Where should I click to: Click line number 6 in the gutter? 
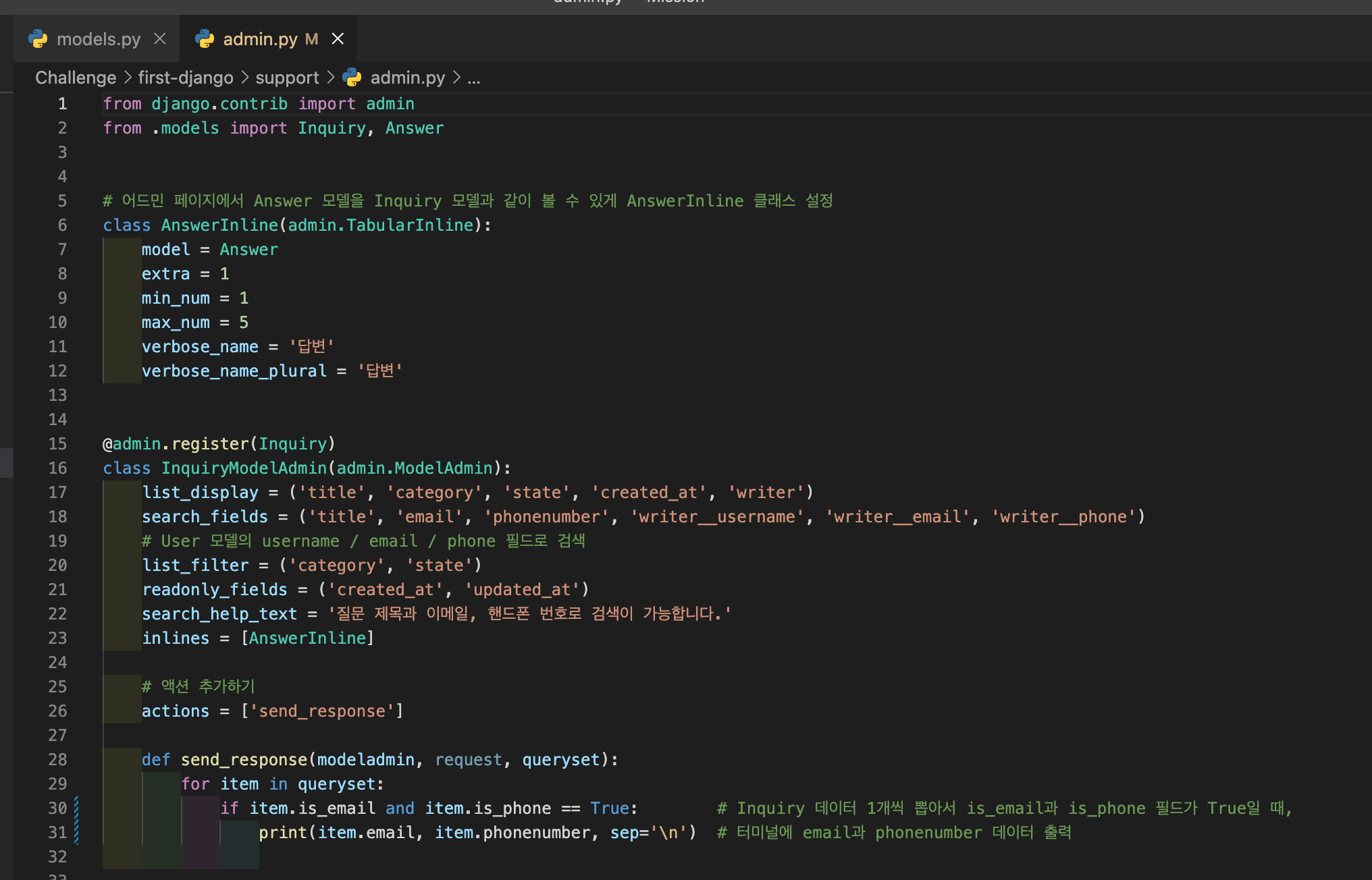tap(62, 225)
